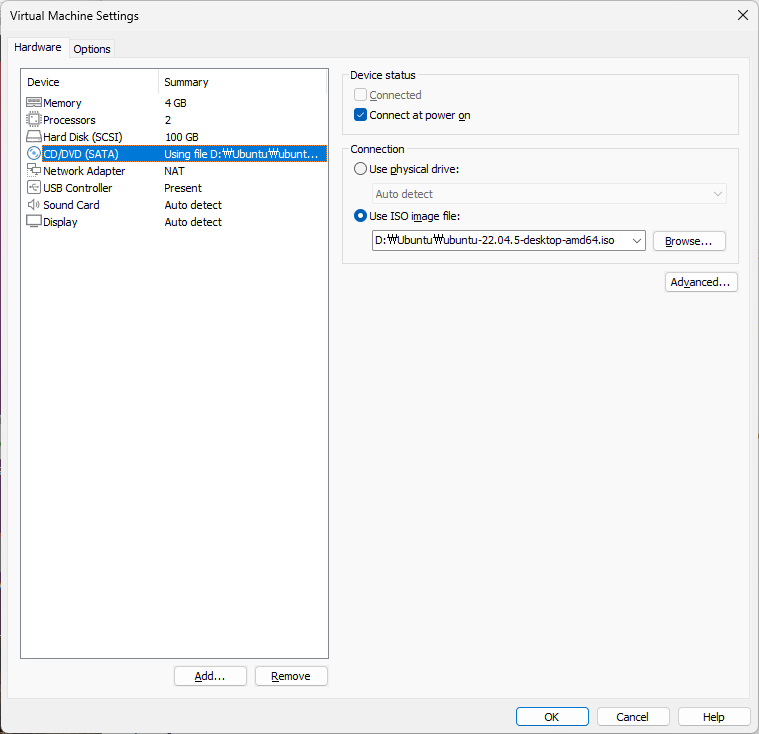Click the Network Adapter icon
This screenshot has width=759, height=734.
tap(33, 170)
